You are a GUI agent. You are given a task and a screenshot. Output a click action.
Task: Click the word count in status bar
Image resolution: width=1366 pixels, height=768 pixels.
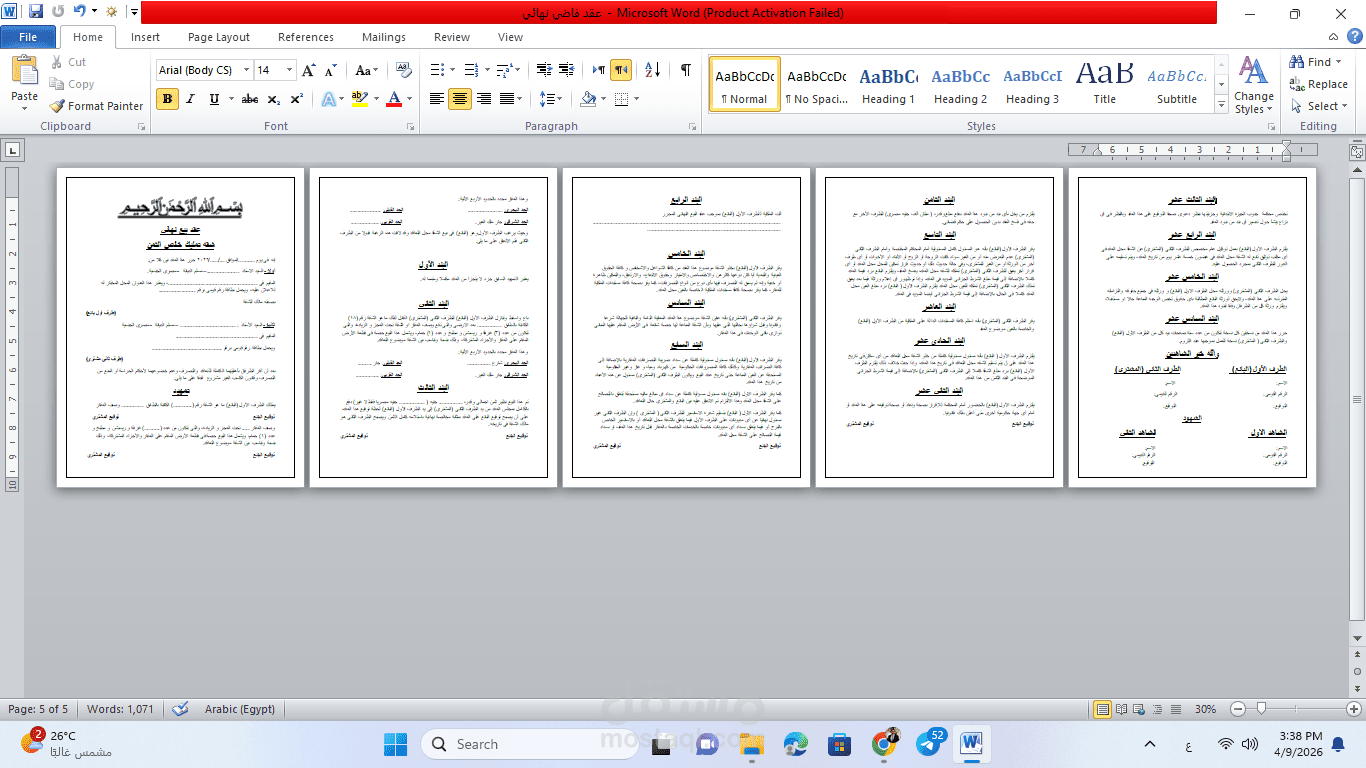point(120,709)
